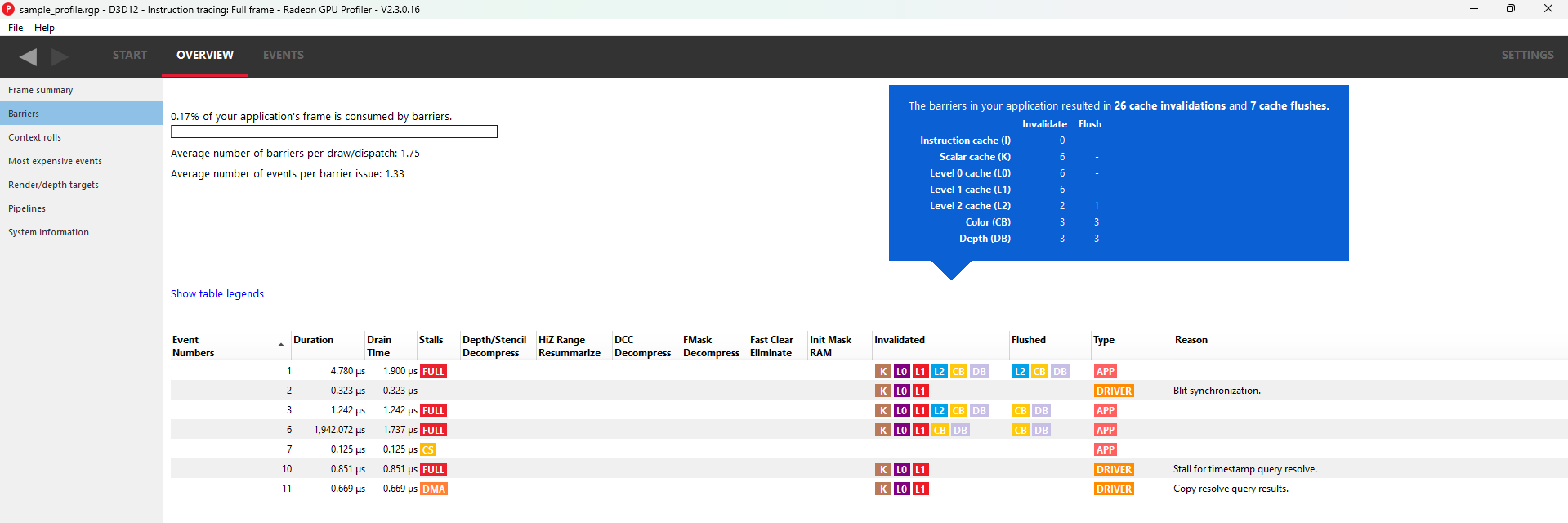Sort table by Duration column header

[313, 340]
